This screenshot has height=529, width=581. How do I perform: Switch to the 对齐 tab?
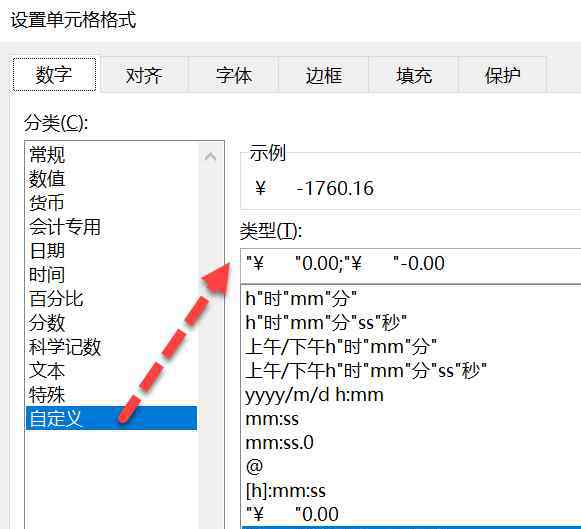coord(144,74)
